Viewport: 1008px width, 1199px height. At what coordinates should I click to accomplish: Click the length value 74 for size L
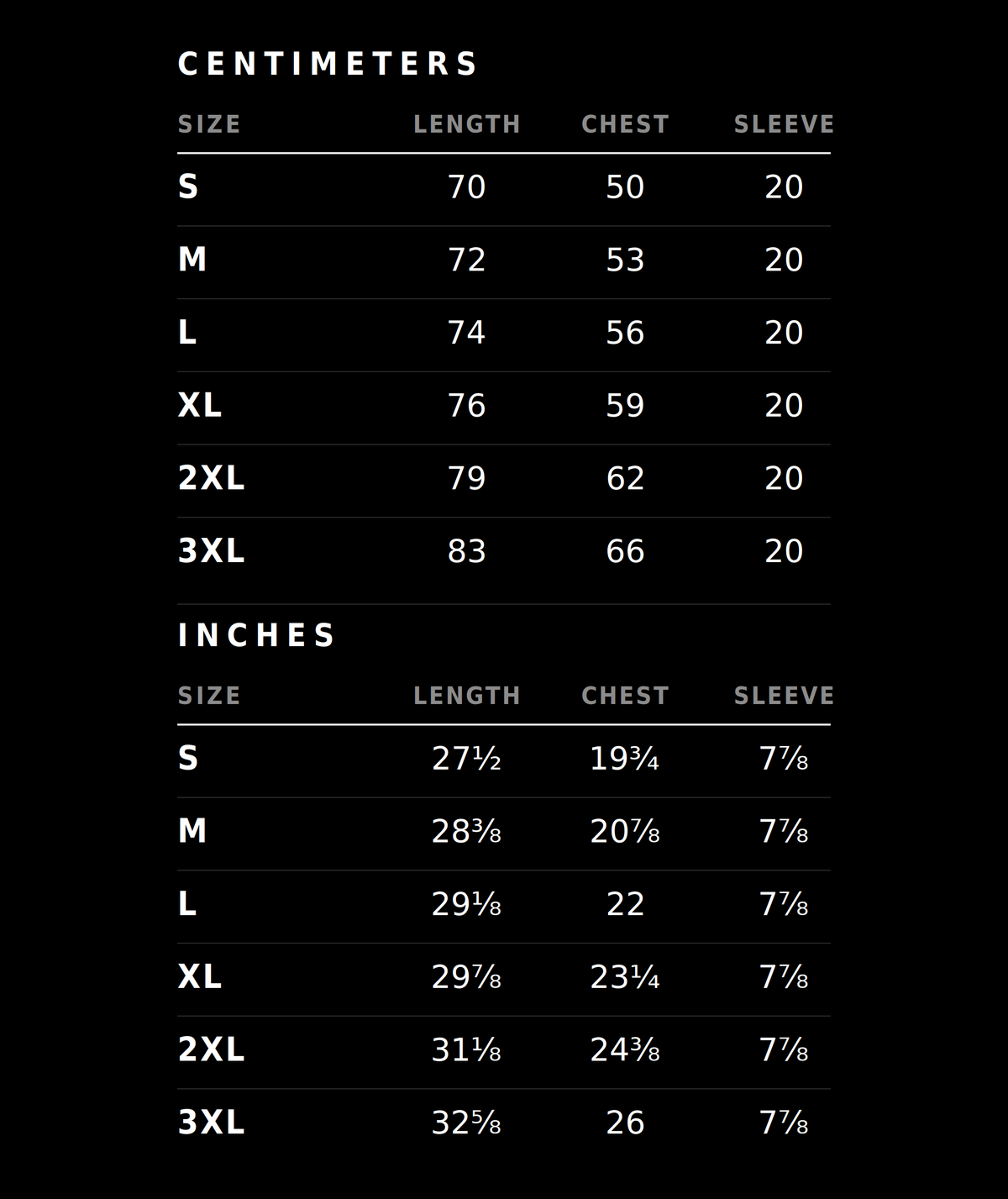[x=466, y=333]
